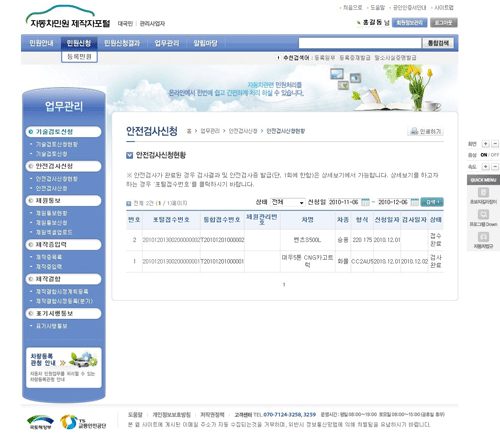Turn voice OFF in accessibility panel
This screenshot has width=500, height=438.
pos(495,155)
